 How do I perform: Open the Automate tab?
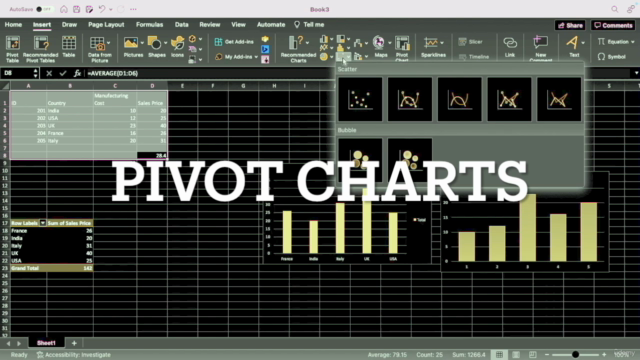pyautogui.click(x=271, y=24)
